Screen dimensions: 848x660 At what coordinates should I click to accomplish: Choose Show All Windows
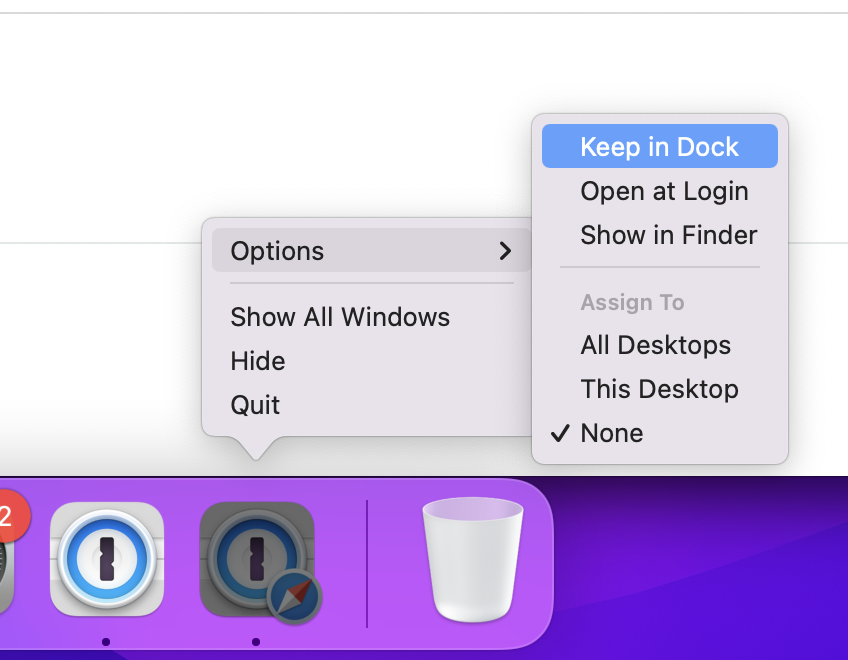(340, 317)
